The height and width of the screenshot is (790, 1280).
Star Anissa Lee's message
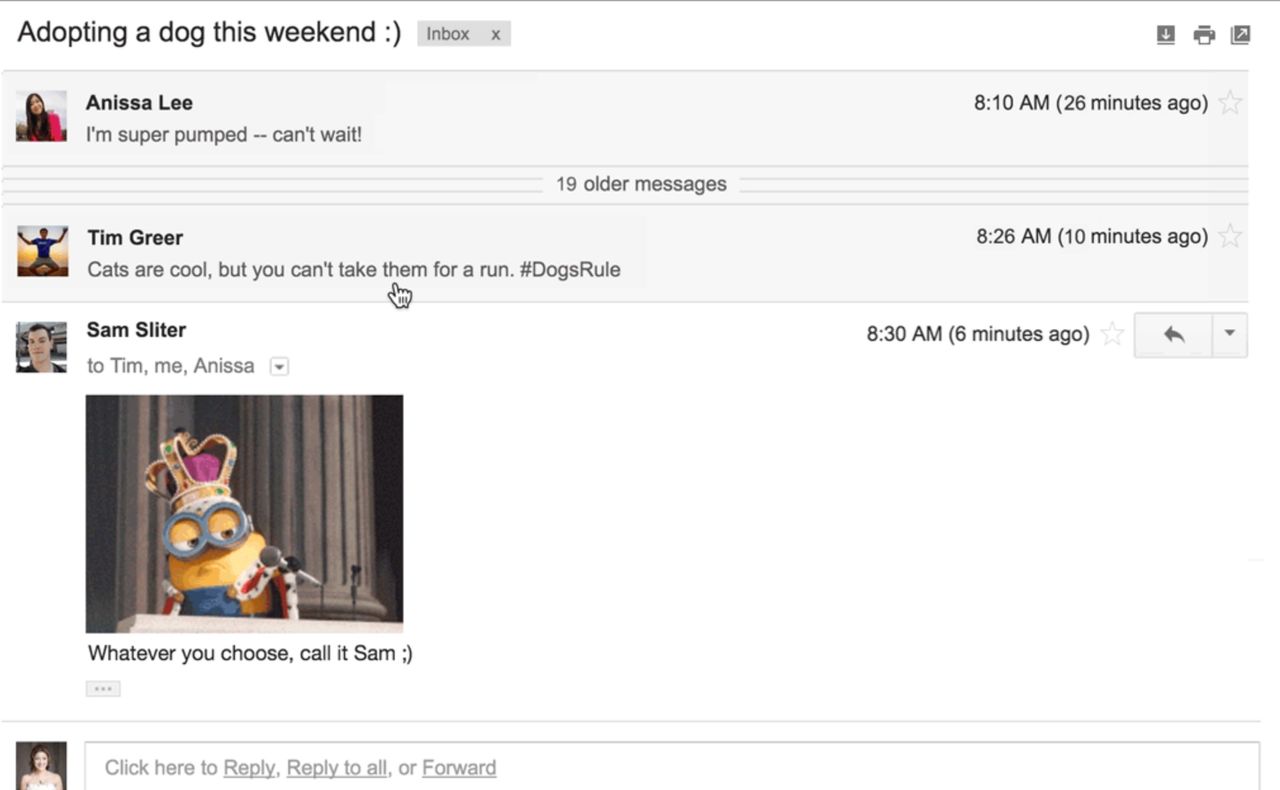pyautogui.click(x=1231, y=103)
